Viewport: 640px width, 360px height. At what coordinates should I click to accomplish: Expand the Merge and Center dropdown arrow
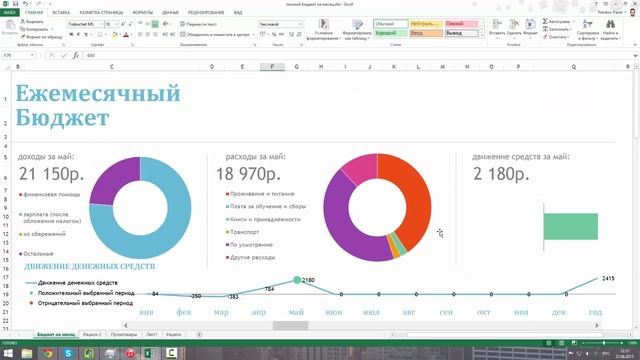pos(253,35)
